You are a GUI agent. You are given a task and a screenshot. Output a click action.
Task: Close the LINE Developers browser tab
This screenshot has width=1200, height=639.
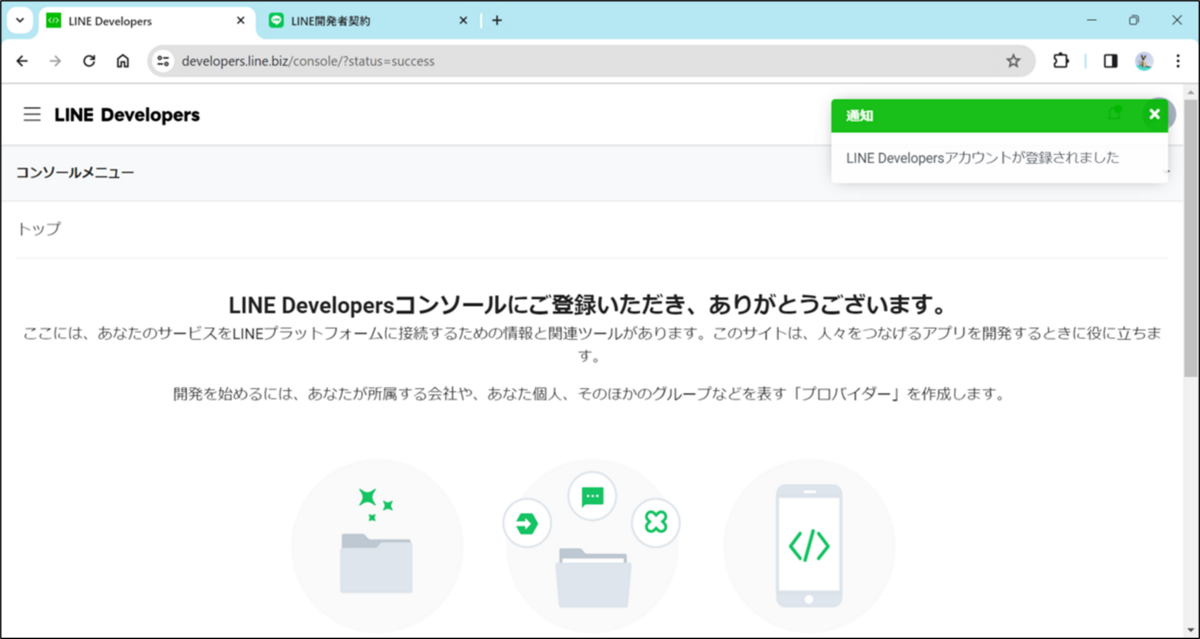[240, 20]
